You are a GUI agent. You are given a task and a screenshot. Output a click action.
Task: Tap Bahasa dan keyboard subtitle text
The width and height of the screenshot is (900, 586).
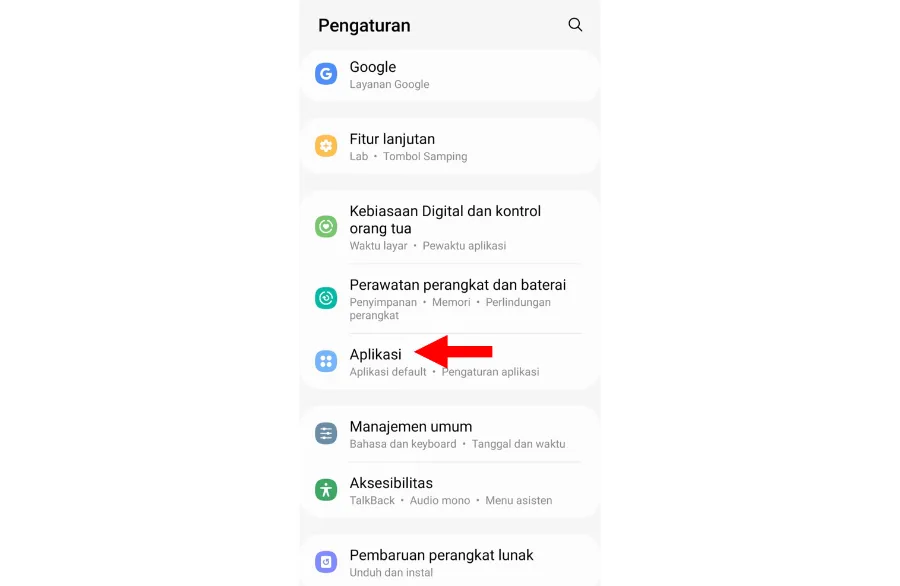click(403, 444)
